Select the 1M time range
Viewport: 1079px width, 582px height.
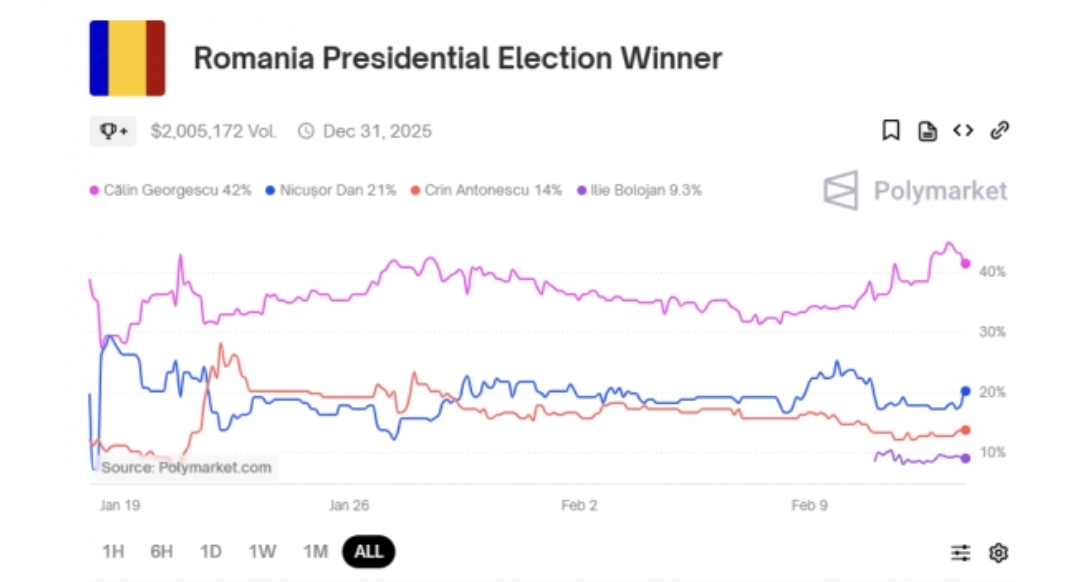315,551
